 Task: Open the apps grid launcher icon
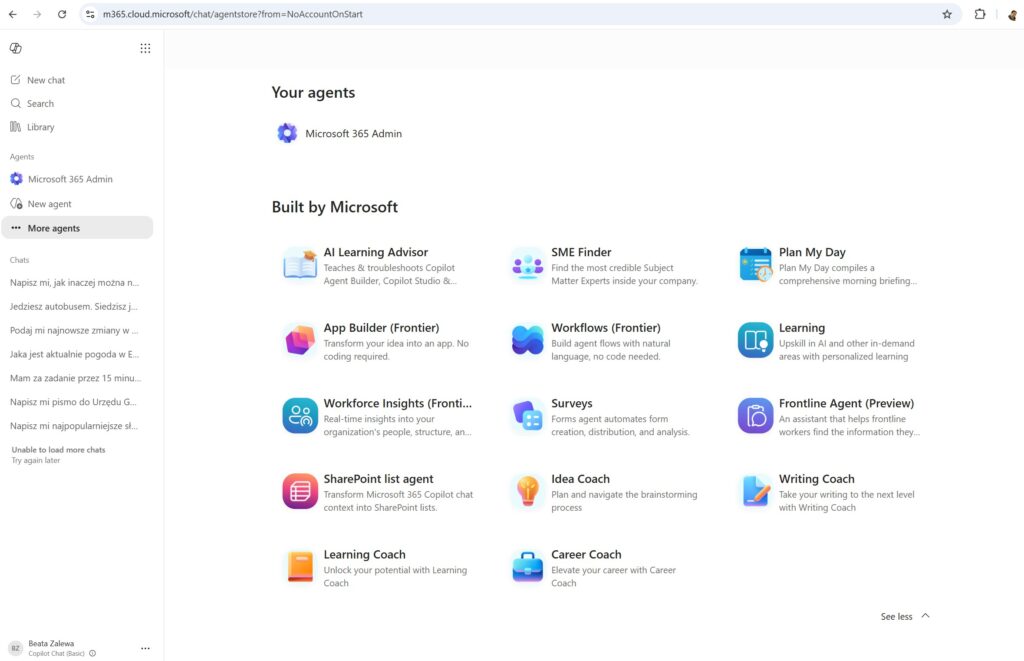[145, 48]
